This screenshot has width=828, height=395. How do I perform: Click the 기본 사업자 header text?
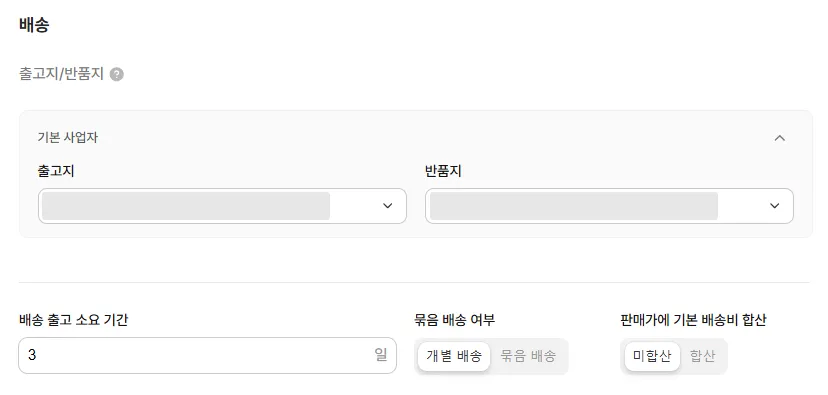pos(68,138)
